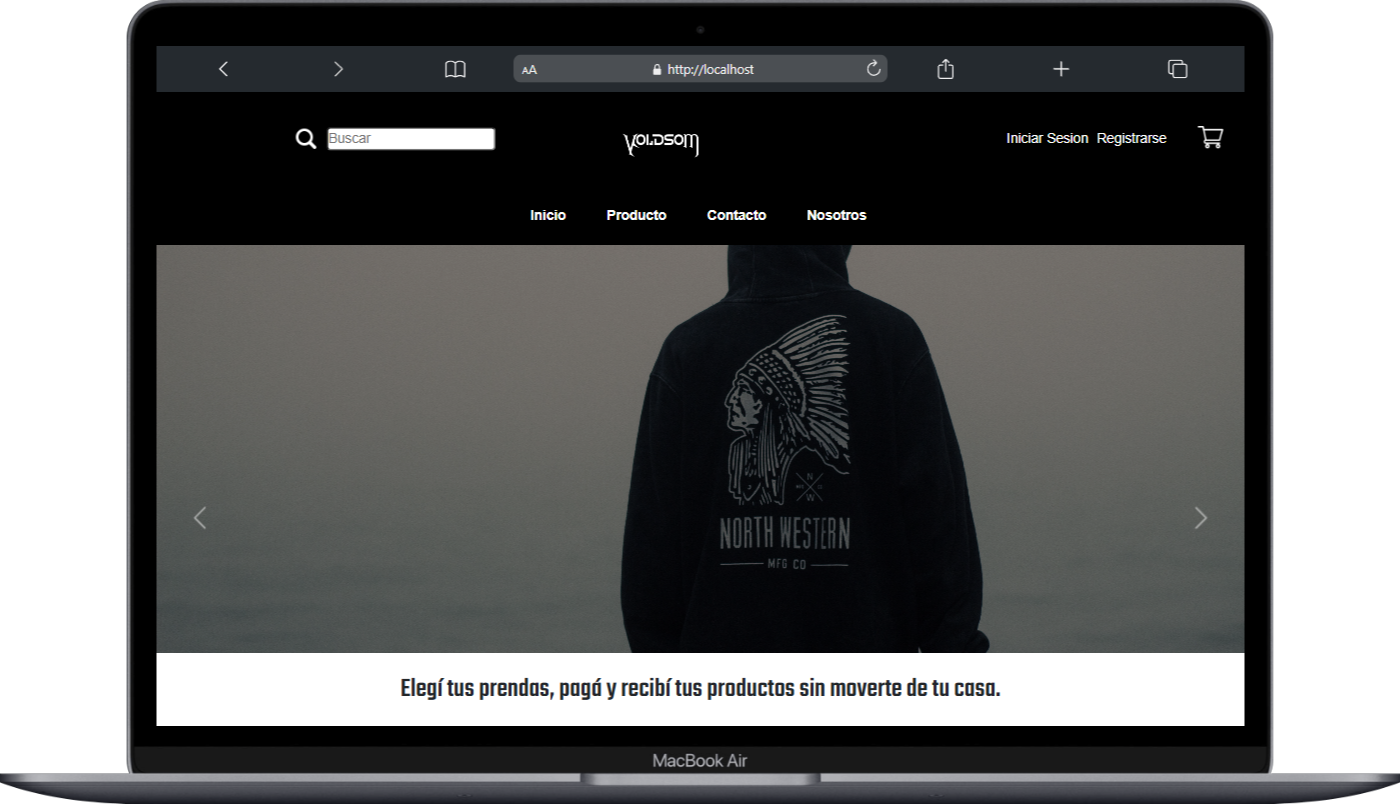Open a new tab with the plus icon
Image resolution: width=1400 pixels, height=804 pixels.
1061,69
